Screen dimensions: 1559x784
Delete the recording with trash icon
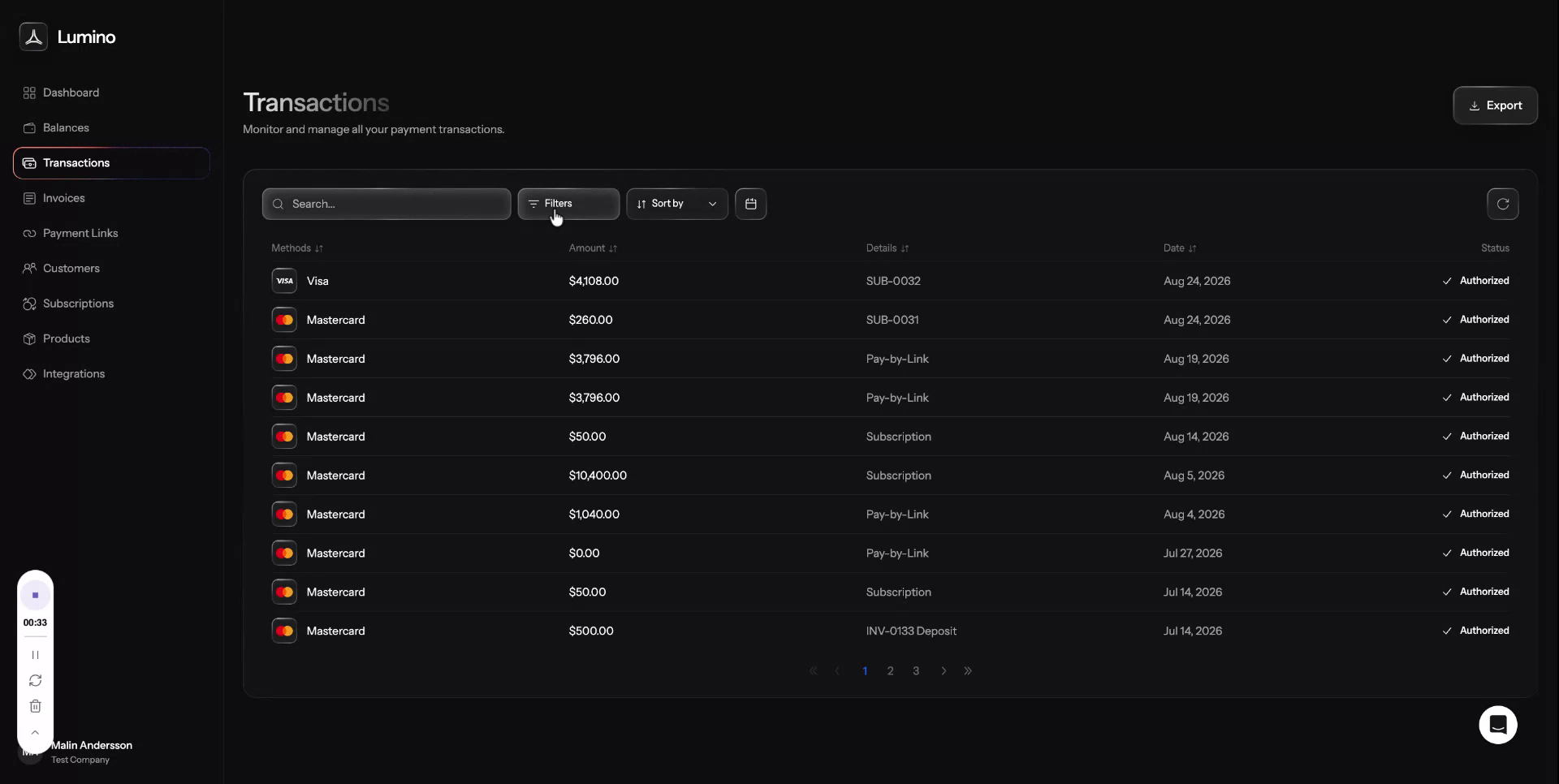35,707
